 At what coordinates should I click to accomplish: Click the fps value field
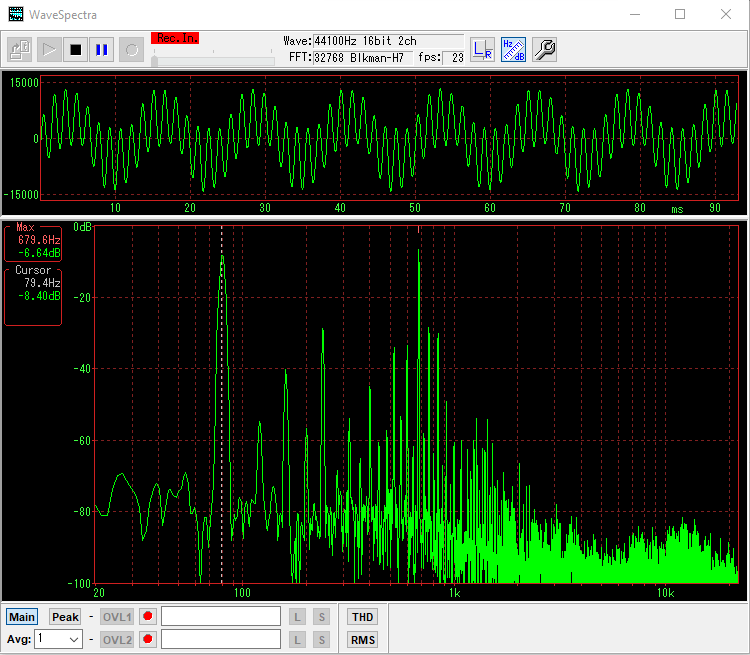pos(453,58)
